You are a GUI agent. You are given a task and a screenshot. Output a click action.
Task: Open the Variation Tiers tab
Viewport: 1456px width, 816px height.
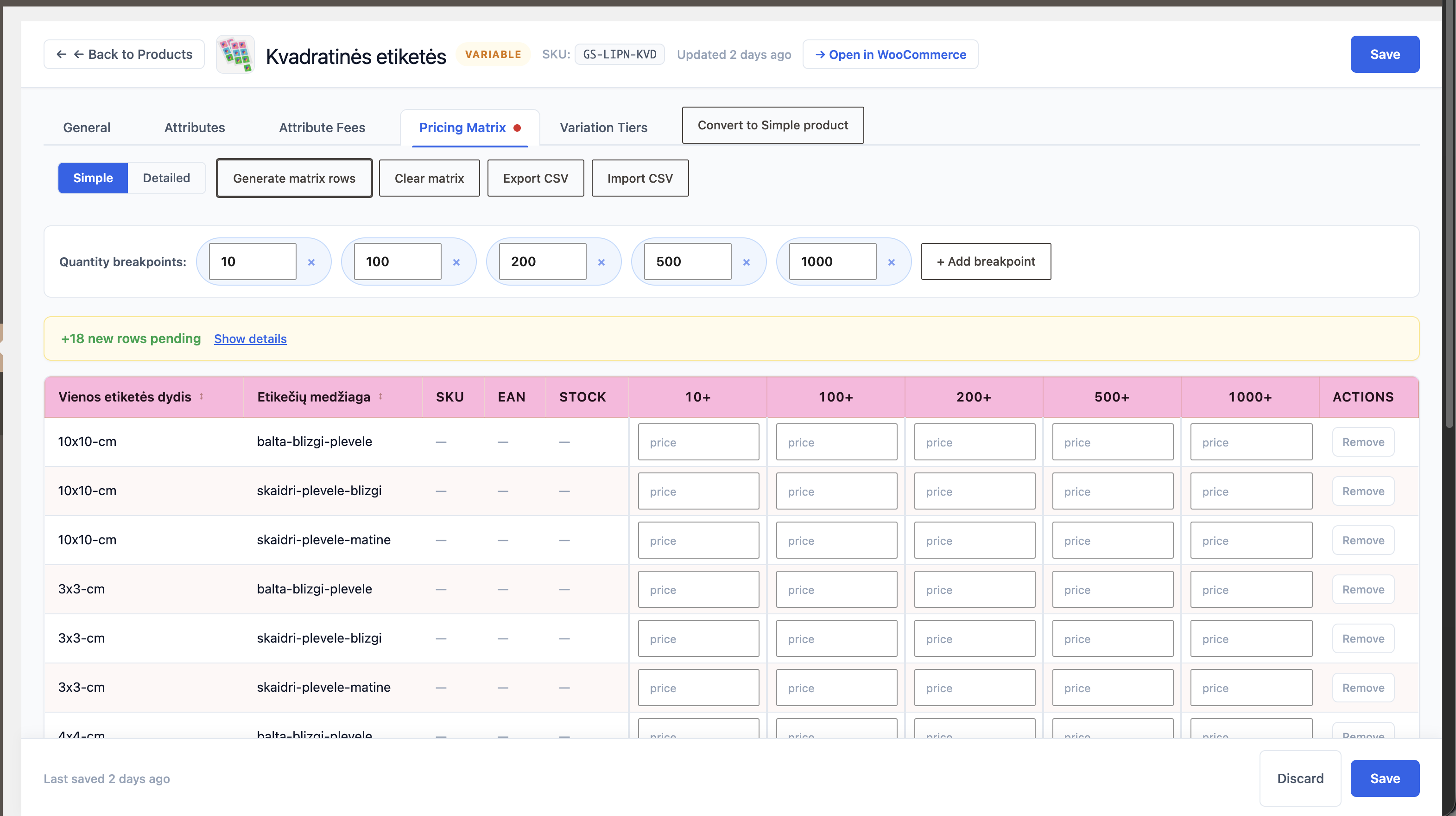604,127
